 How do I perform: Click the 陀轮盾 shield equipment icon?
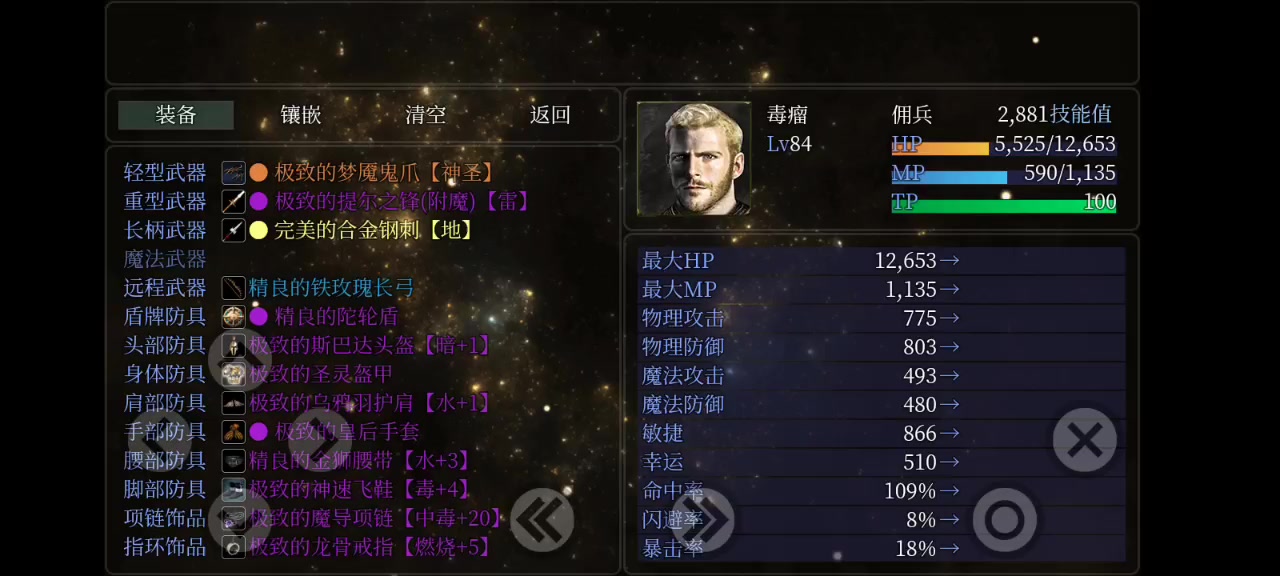(233, 317)
